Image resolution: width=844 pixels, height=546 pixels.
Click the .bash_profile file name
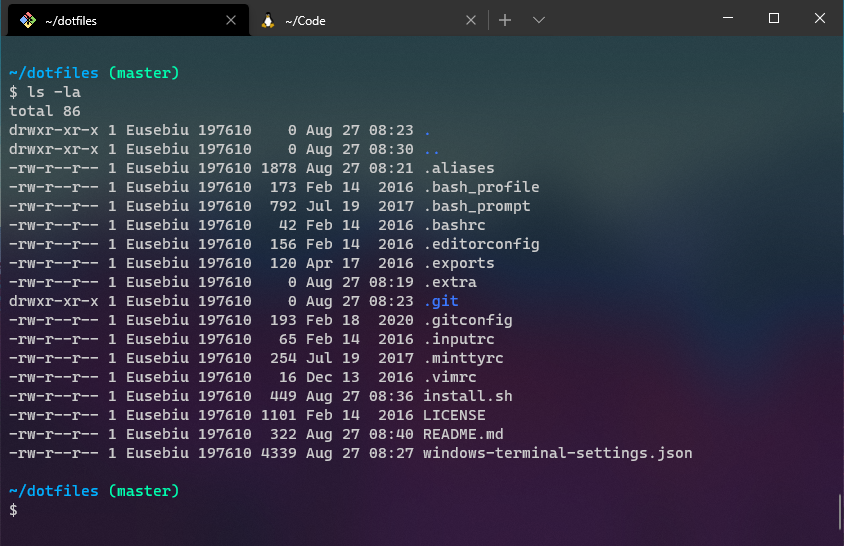coord(482,187)
